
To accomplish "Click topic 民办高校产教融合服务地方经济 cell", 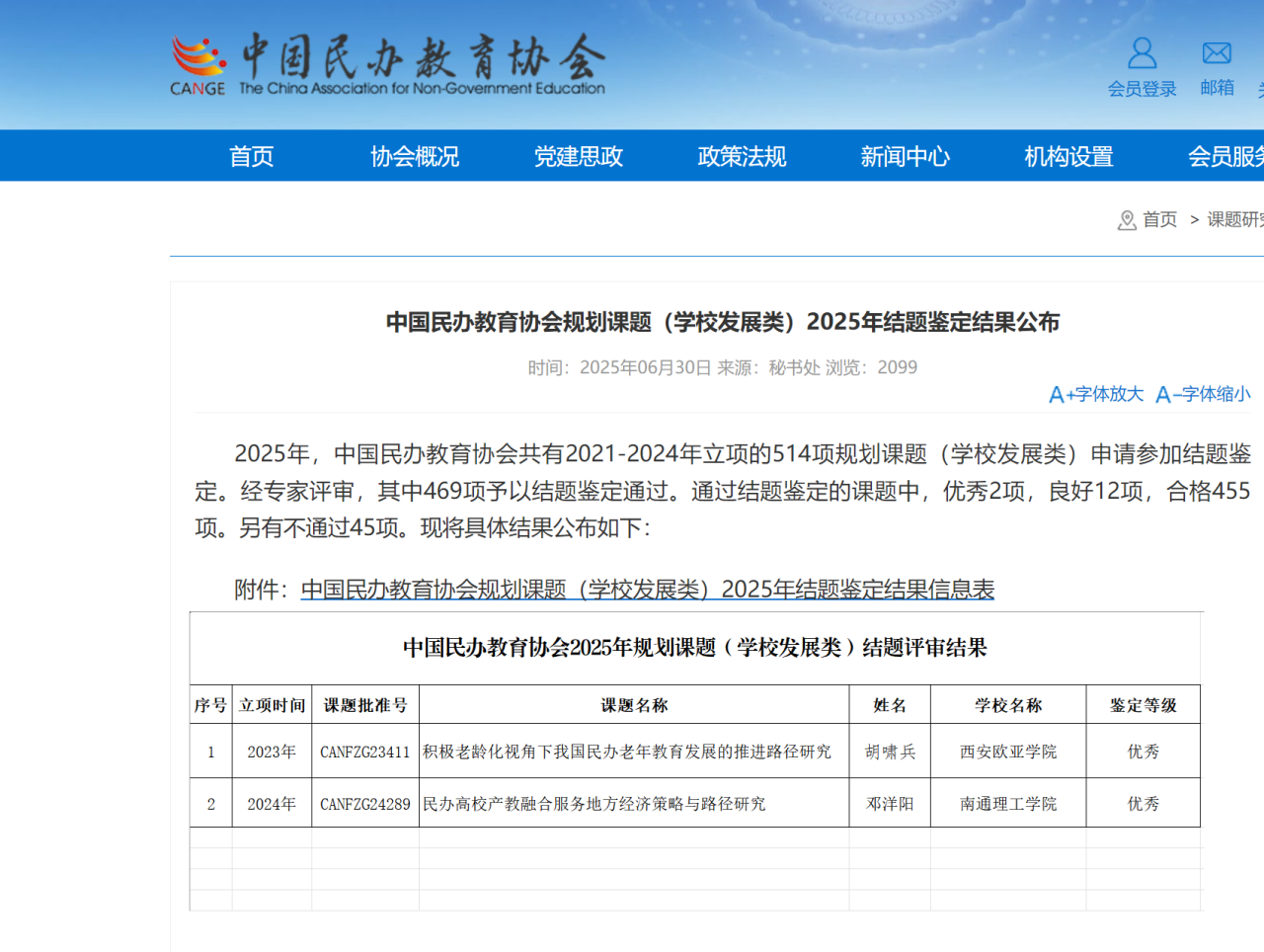I will click(634, 804).
